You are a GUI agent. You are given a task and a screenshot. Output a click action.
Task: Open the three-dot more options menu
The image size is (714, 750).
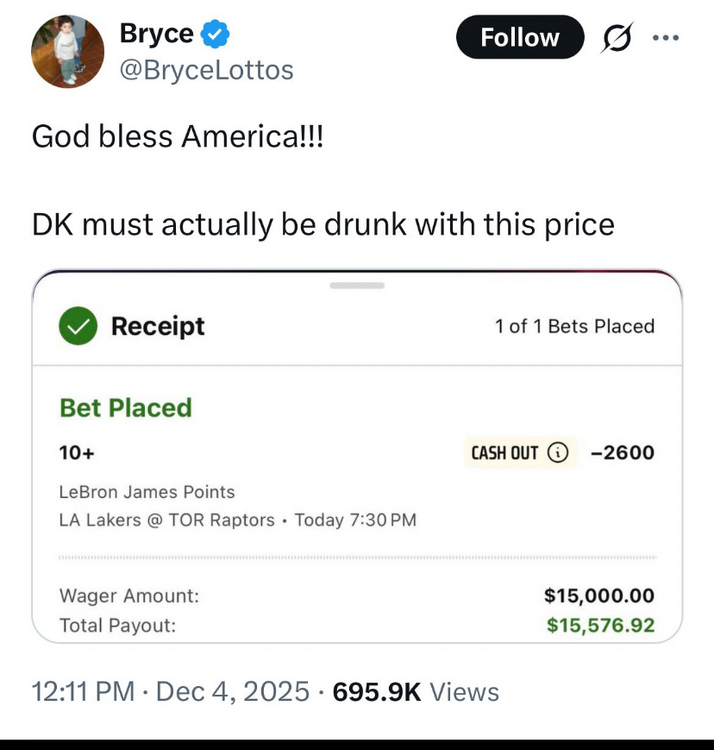[x=664, y=38]
